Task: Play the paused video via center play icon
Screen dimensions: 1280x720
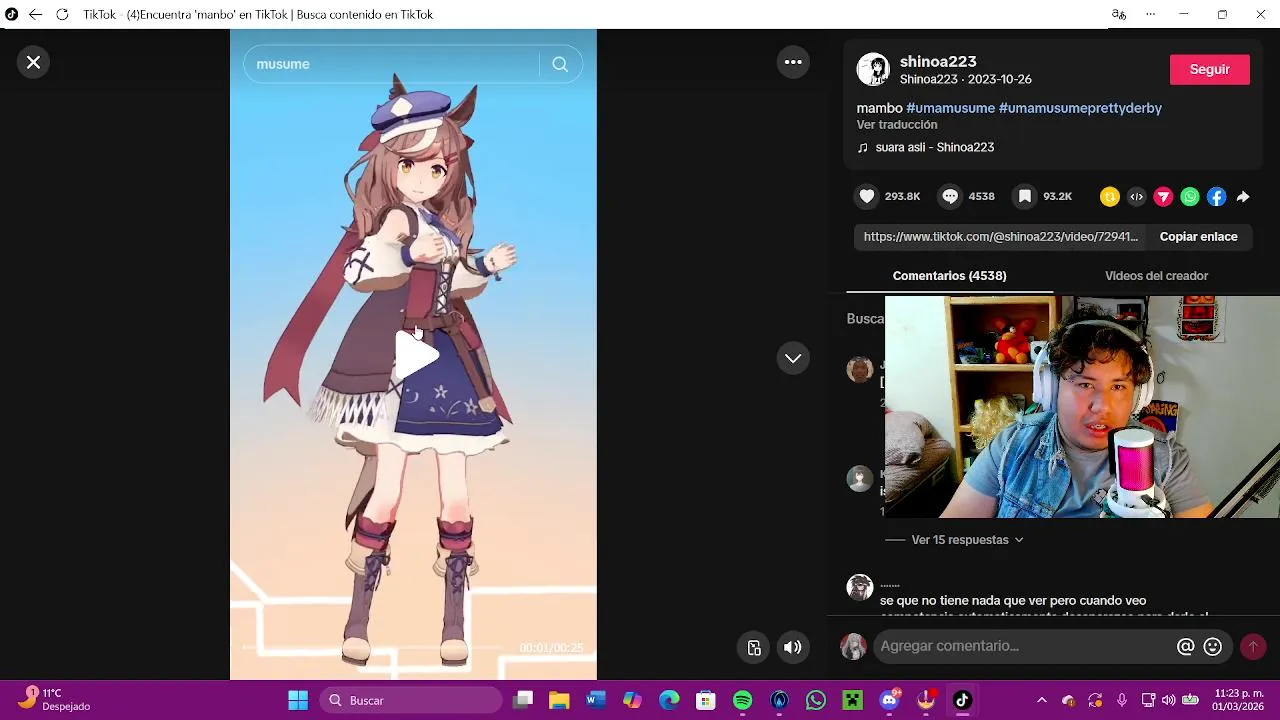Action: click(x=416, y=356)
